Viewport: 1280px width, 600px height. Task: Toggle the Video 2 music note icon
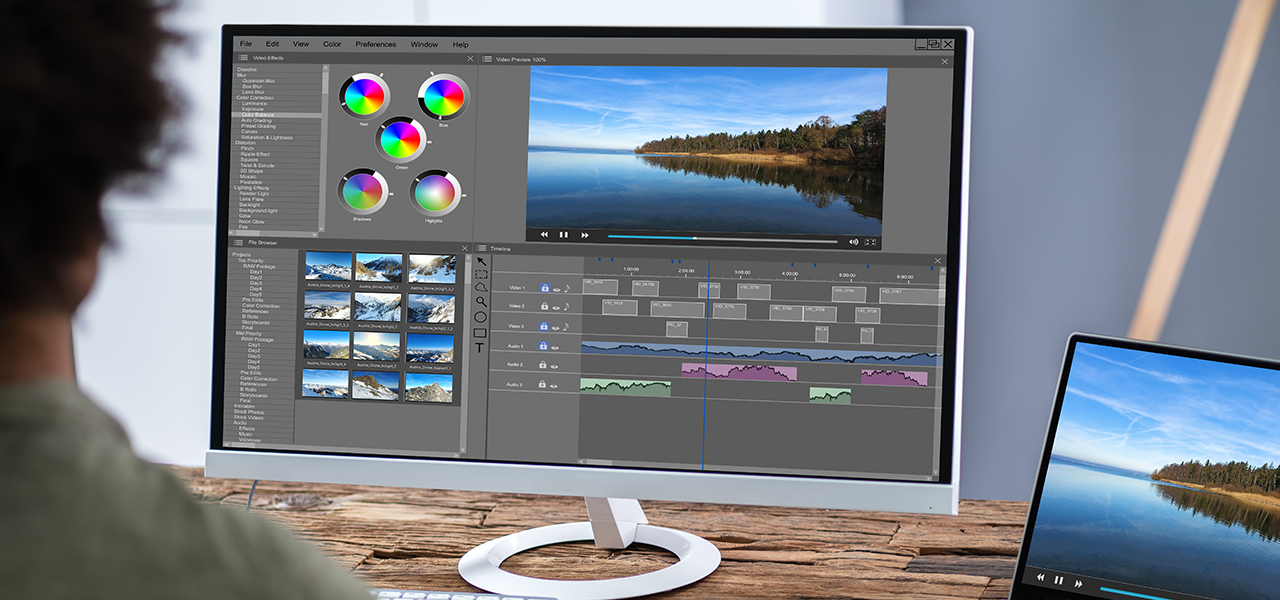tap(566, 307)
